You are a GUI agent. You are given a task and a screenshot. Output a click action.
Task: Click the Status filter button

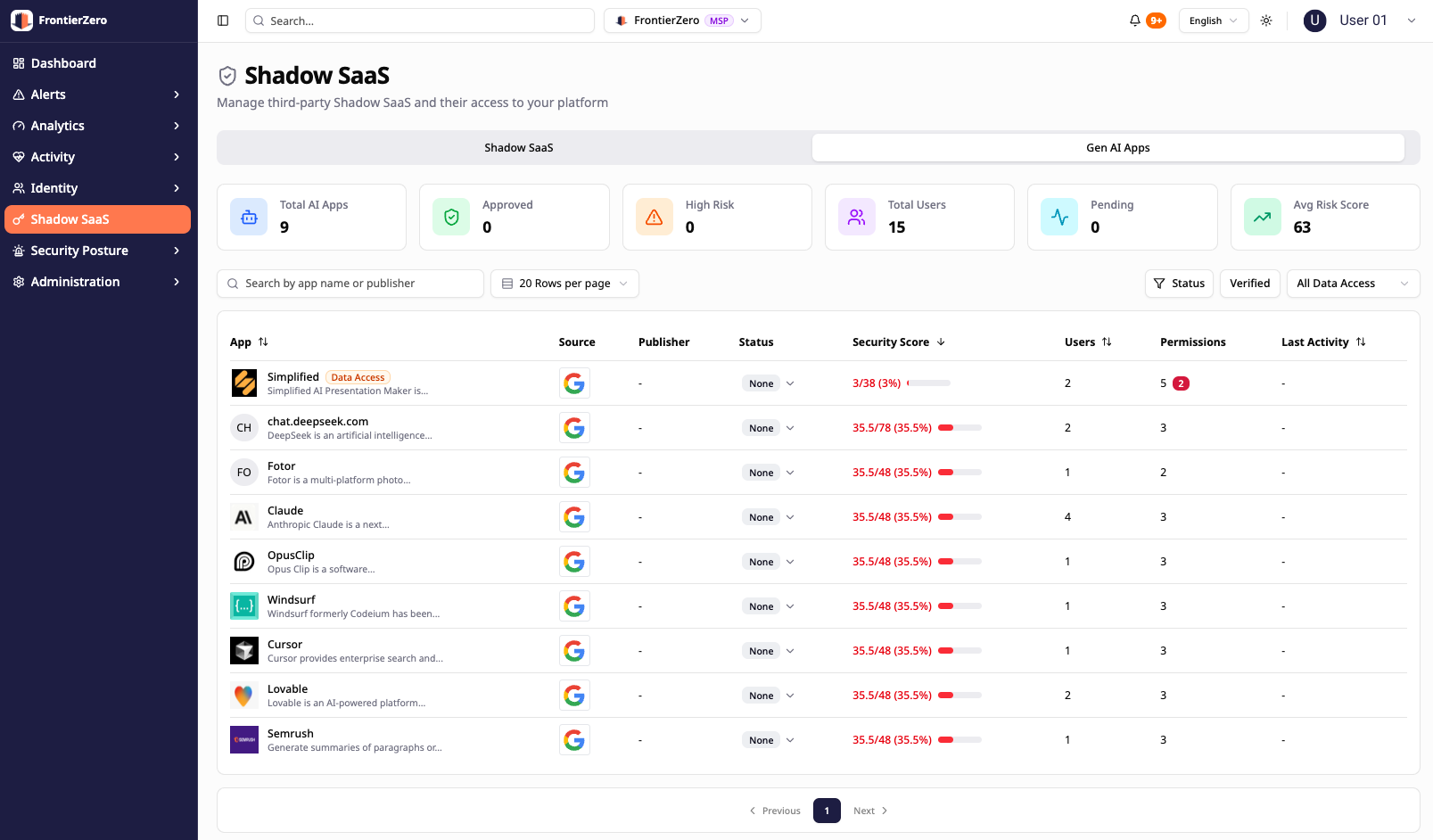[1178, 284]
